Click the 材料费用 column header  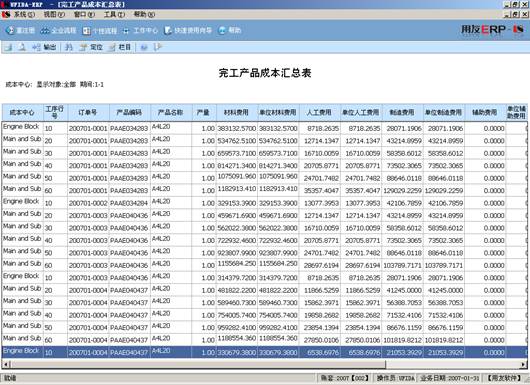pos(236,113)
